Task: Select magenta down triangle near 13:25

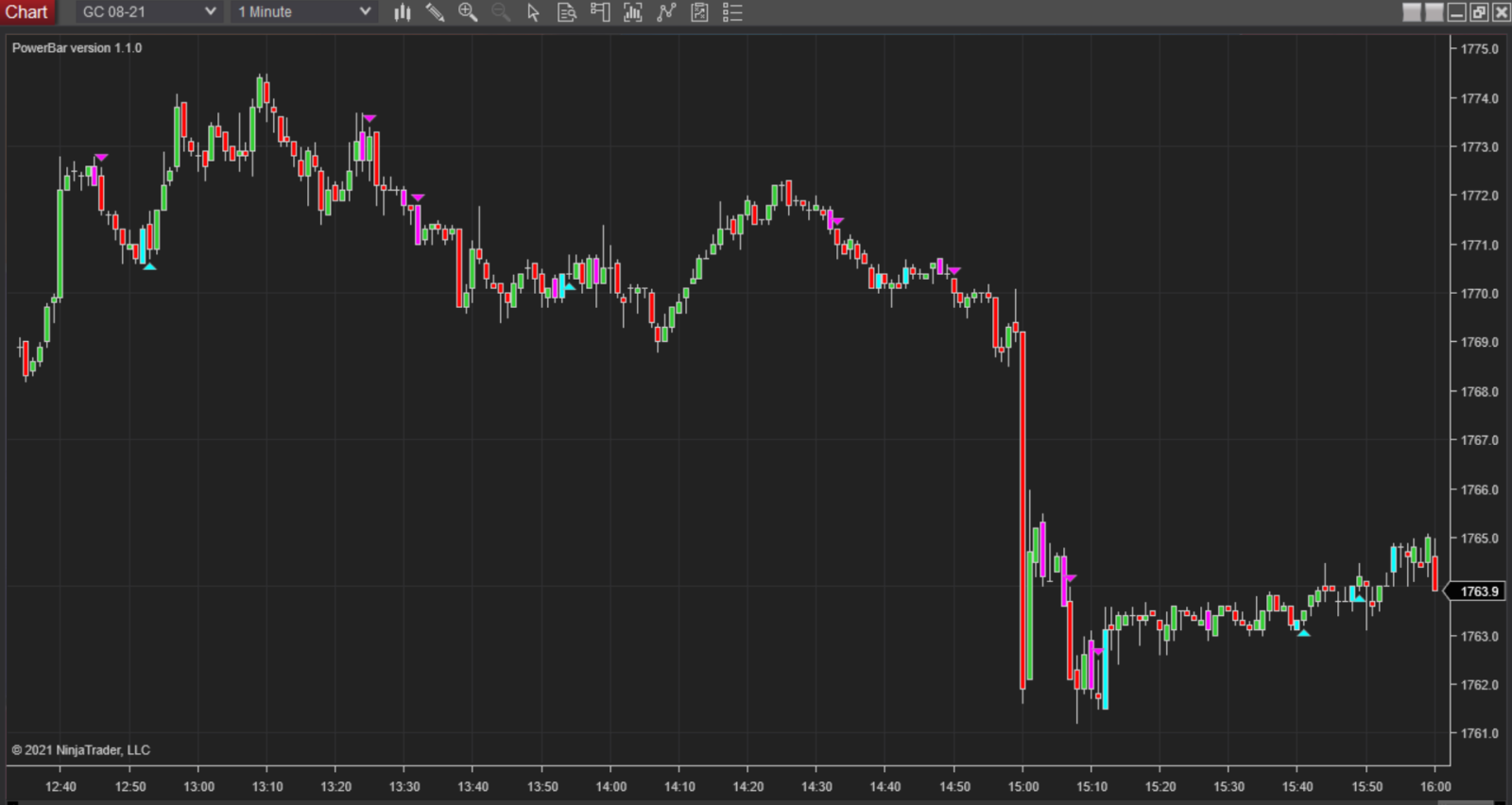Action: coord(369,118)
